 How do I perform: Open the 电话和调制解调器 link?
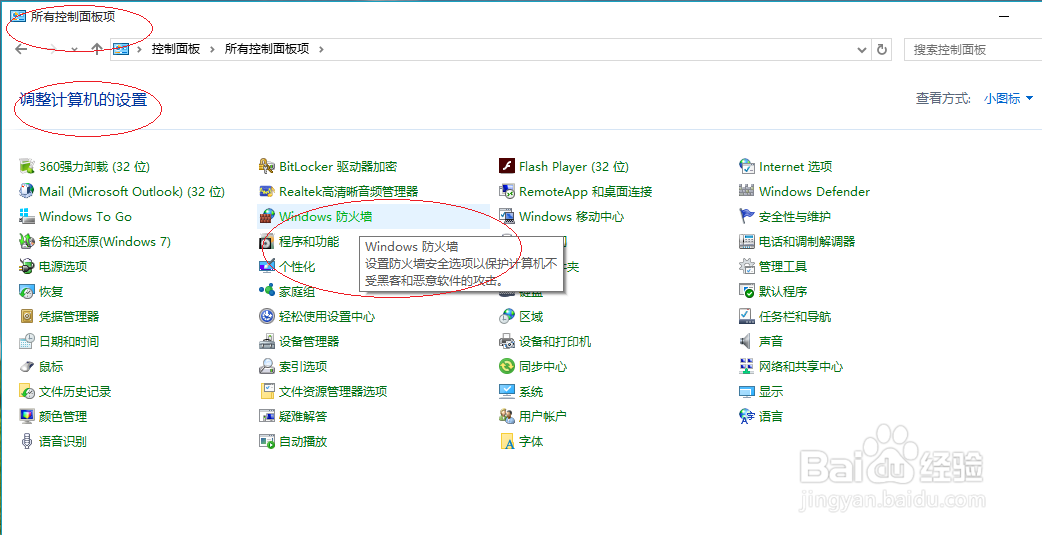tap(807, 241)
